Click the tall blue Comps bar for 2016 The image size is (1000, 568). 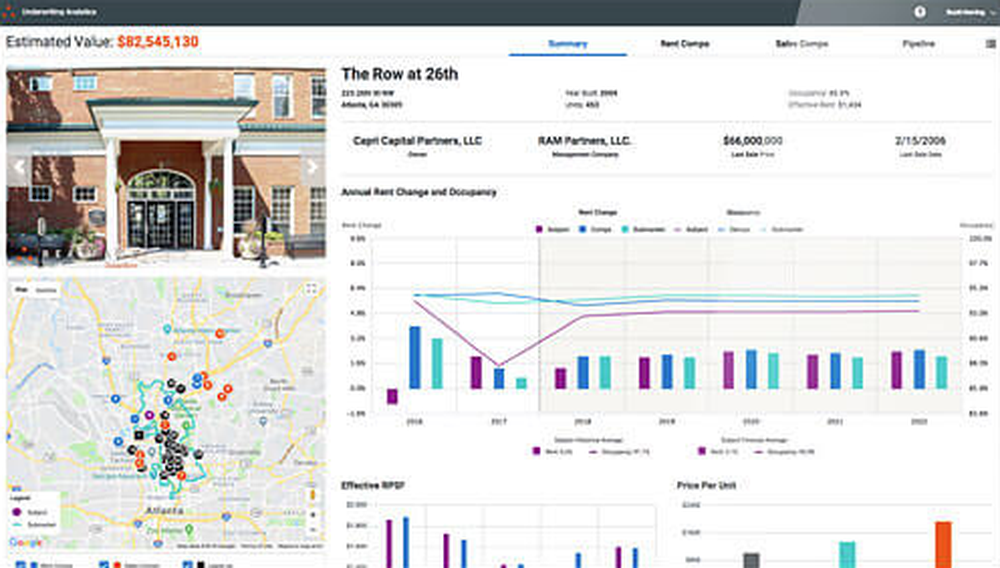click(415, 358)
